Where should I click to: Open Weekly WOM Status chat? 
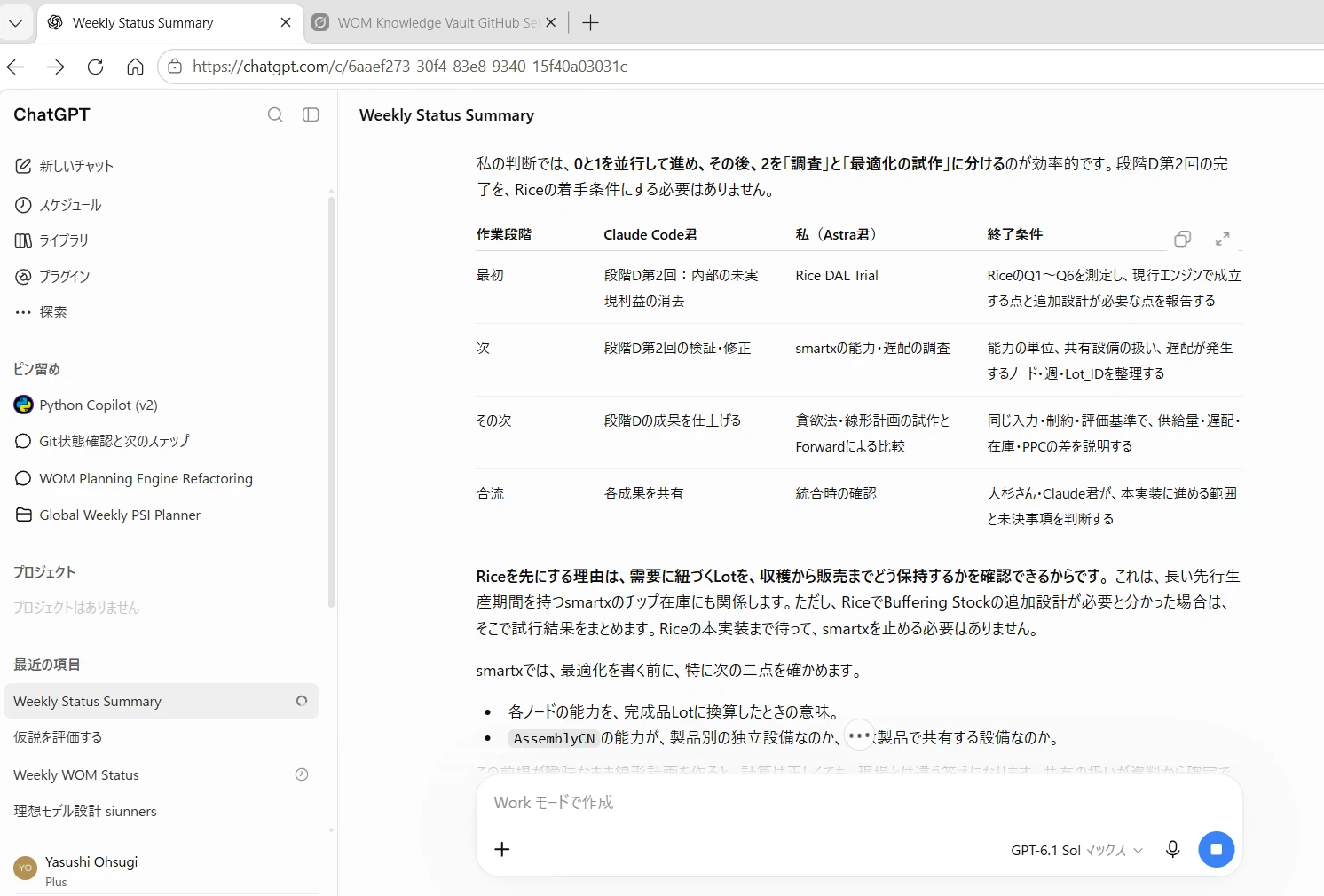point(76,774)
